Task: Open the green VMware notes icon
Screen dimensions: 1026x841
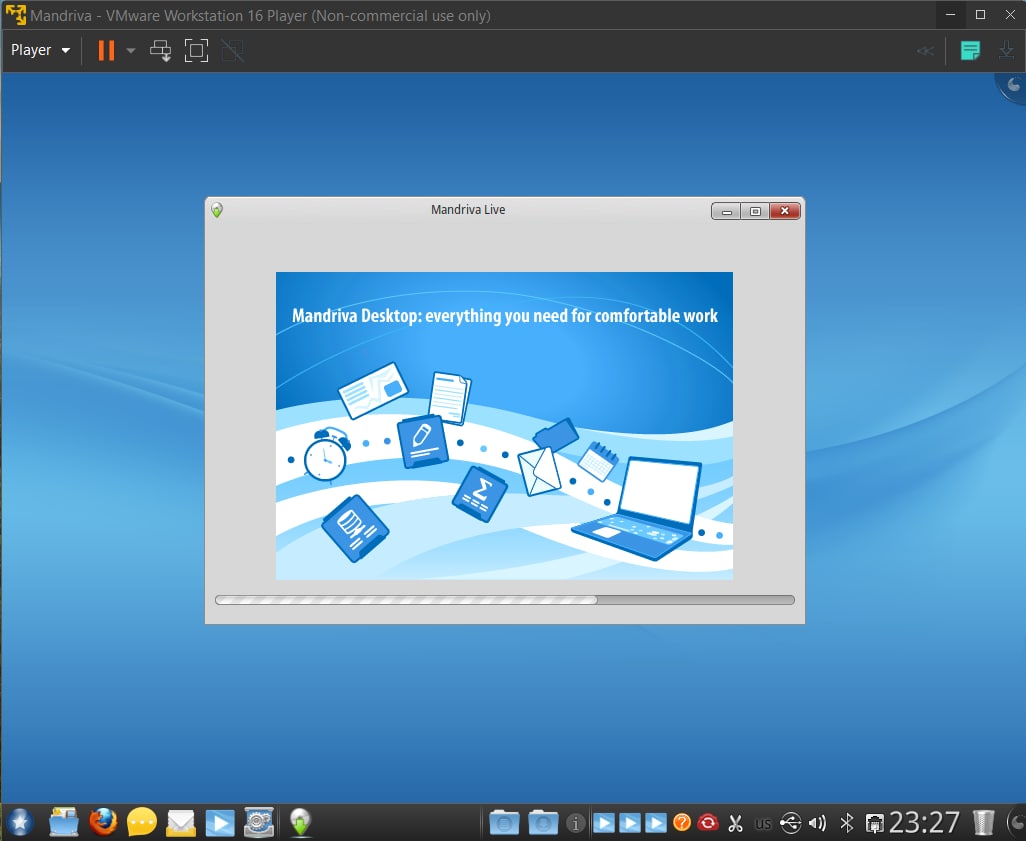Action: click(970, 50)
